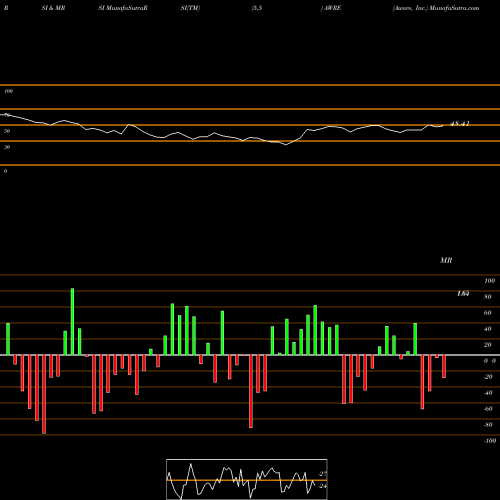500x500 pixels.
Task: Click the 80 label on the MR axis
Action: (488, 297)
